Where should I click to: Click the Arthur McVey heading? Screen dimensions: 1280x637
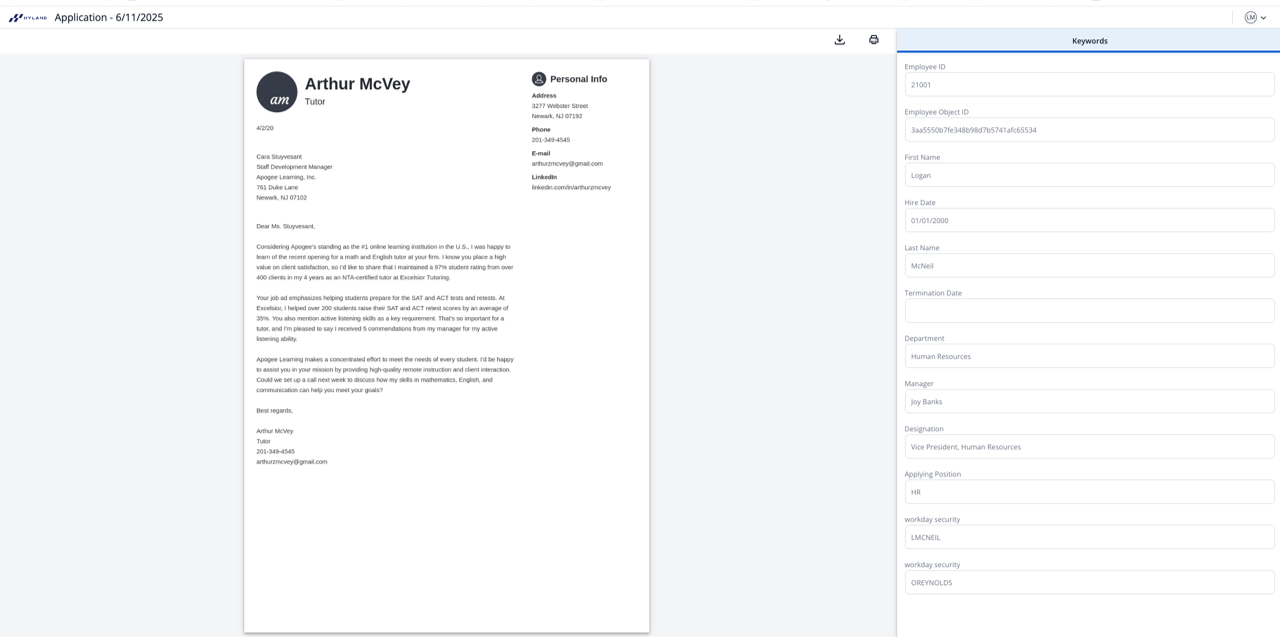click(x=357, y=84)
